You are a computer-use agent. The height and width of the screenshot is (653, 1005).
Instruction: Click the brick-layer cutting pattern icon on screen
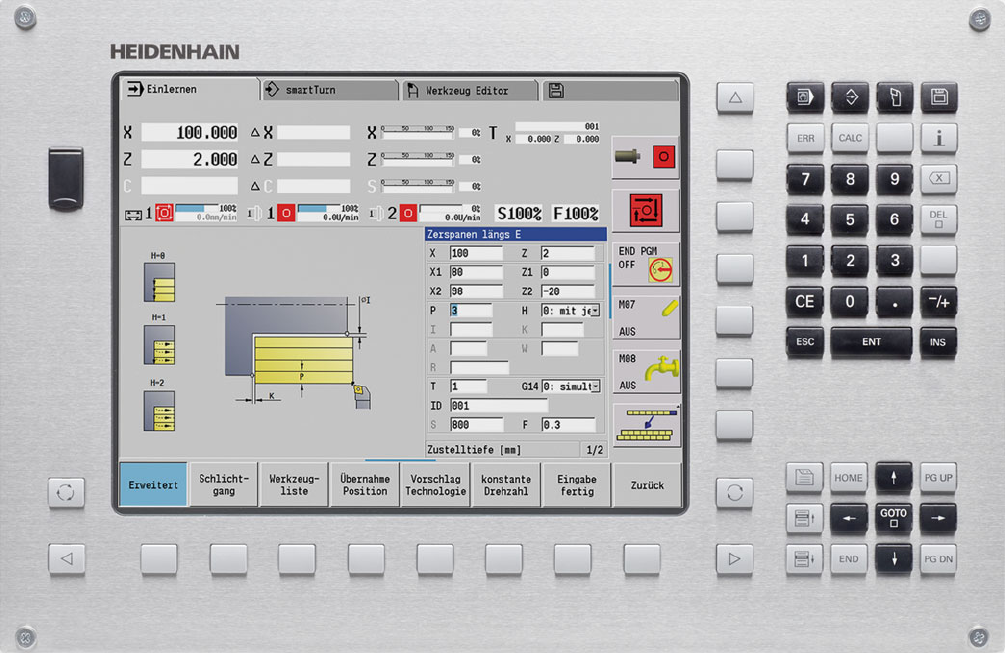(x=646, y=424)
